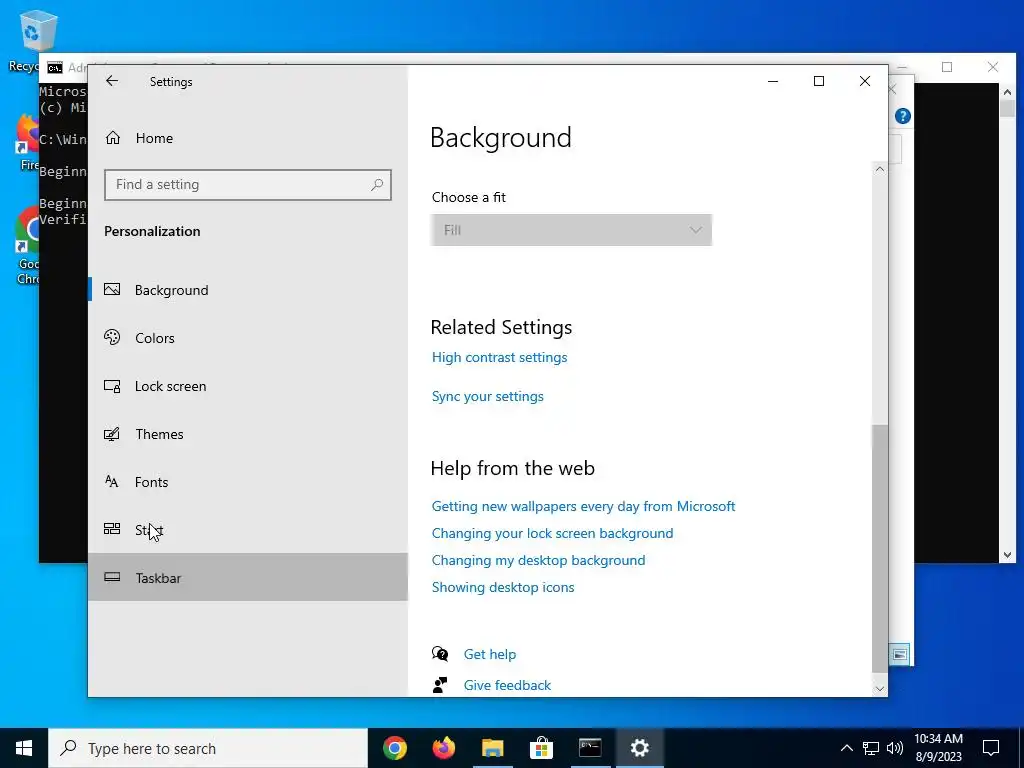The image size is (1024, 768).
Task: Click the Settings gear in the taskbar
Action: [x=639, y=748]
